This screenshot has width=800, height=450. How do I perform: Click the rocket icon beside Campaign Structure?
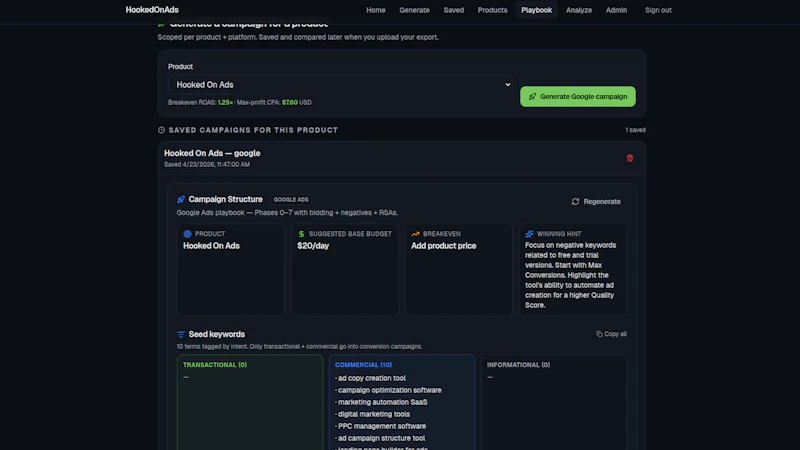(181, 199)
